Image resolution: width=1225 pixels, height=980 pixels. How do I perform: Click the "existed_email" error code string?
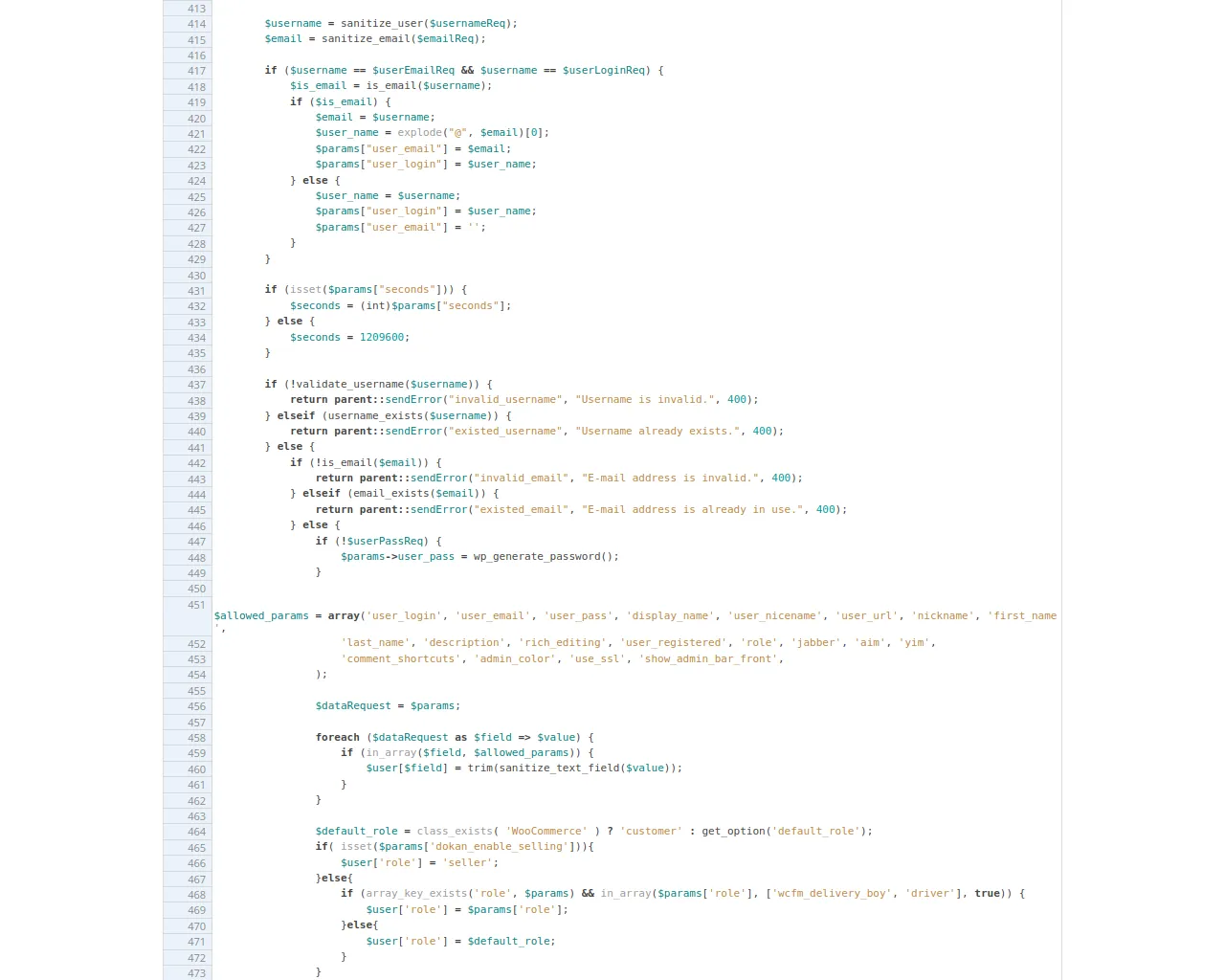[522, 509]
